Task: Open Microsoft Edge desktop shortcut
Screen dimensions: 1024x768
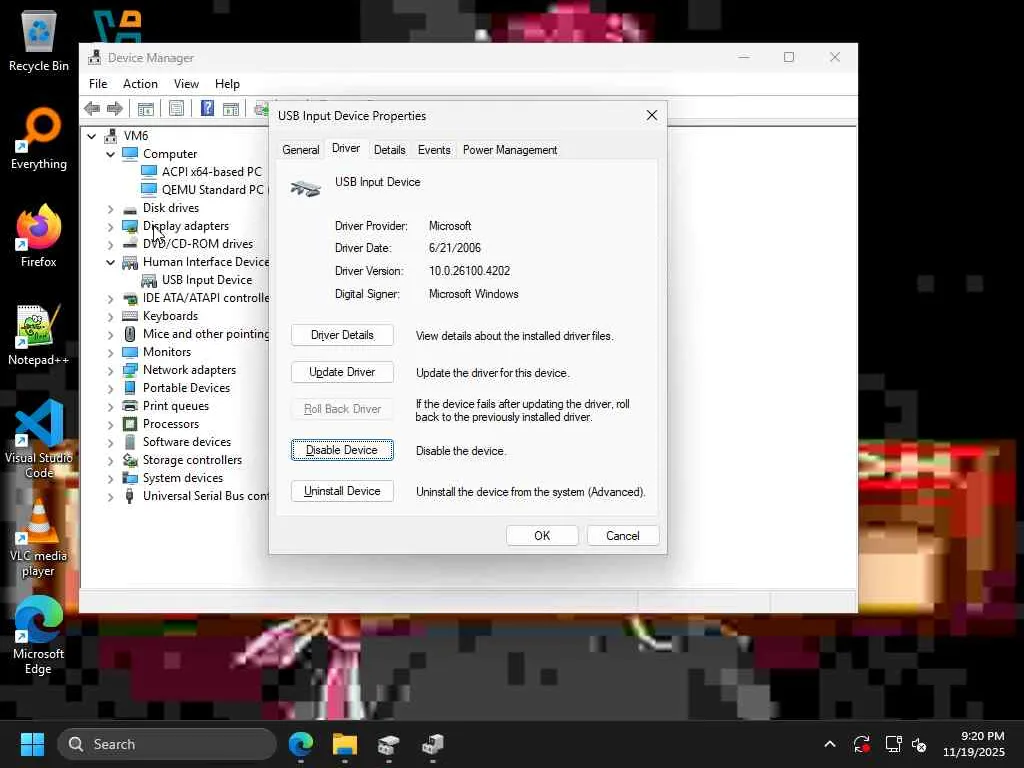Action: tap(39, 635)
